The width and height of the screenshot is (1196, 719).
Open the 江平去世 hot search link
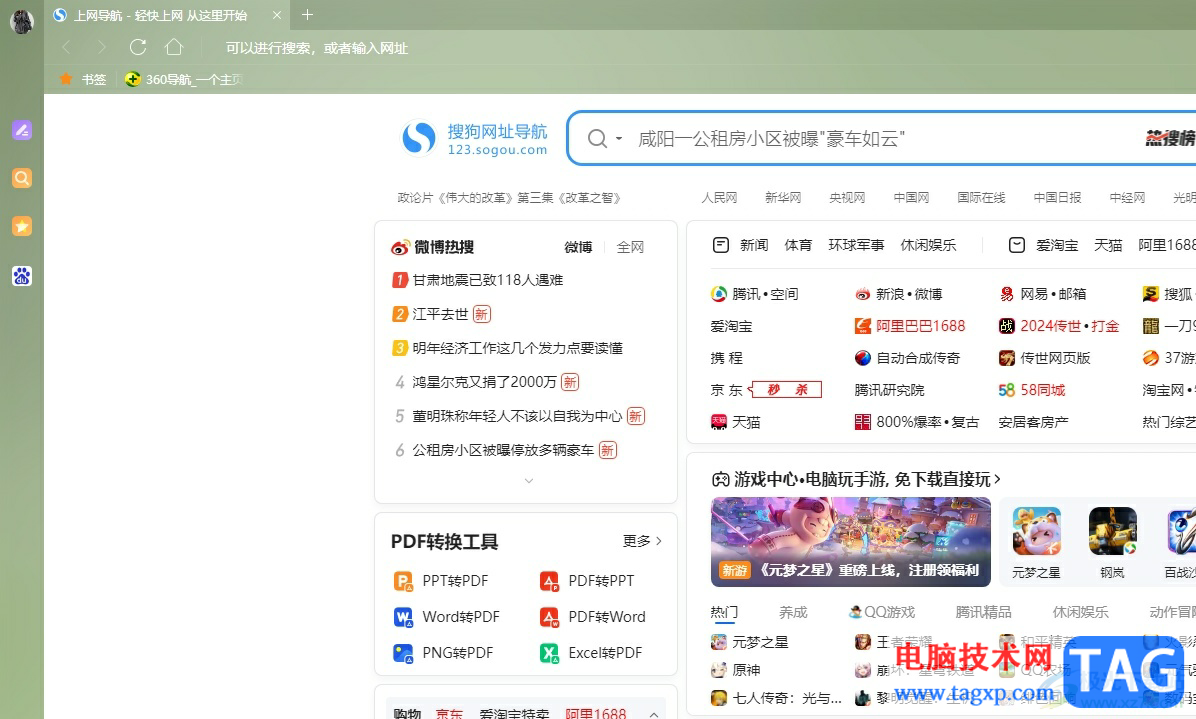click(x=442, y=314)
